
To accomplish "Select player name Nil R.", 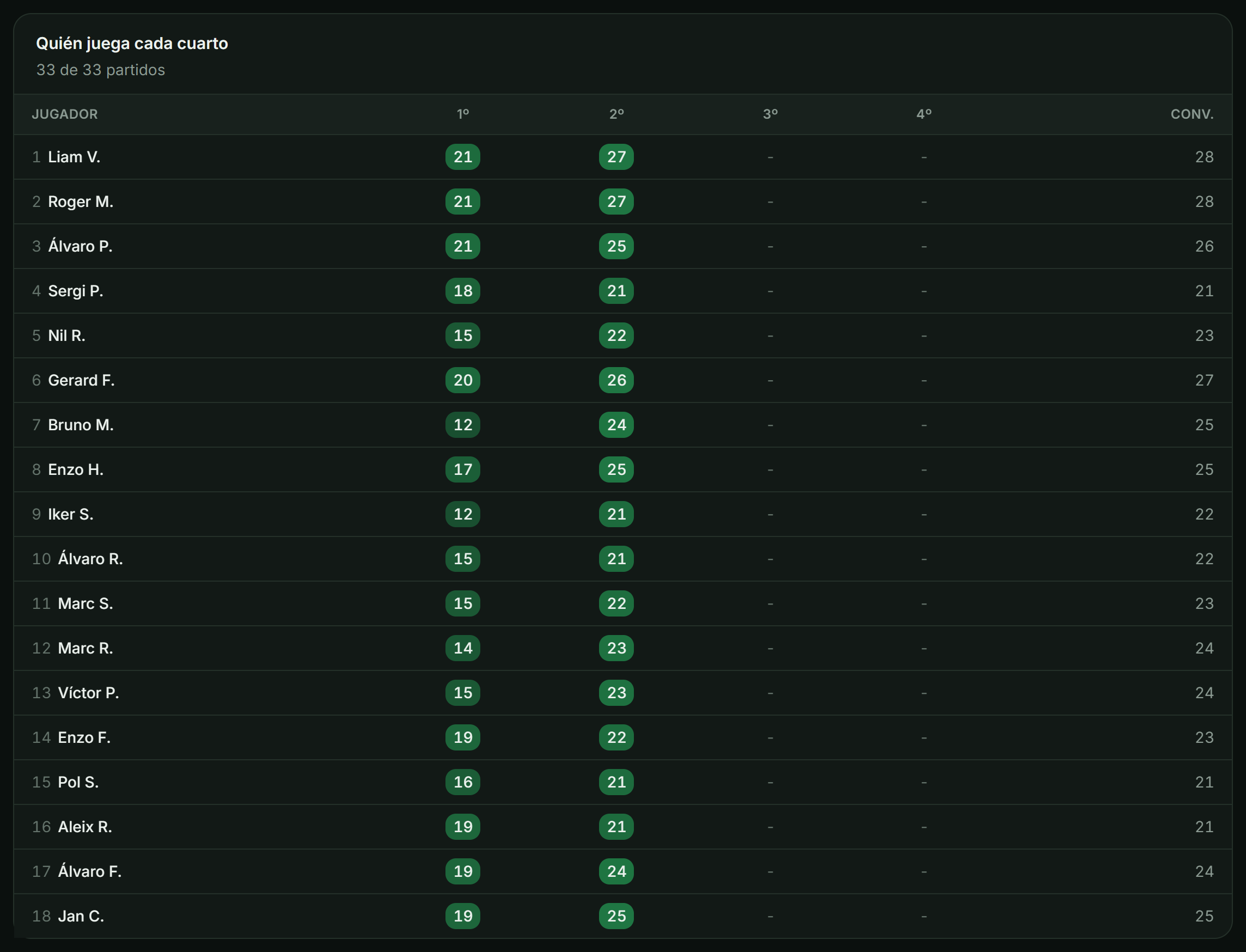I will click(x=67, y=335).
